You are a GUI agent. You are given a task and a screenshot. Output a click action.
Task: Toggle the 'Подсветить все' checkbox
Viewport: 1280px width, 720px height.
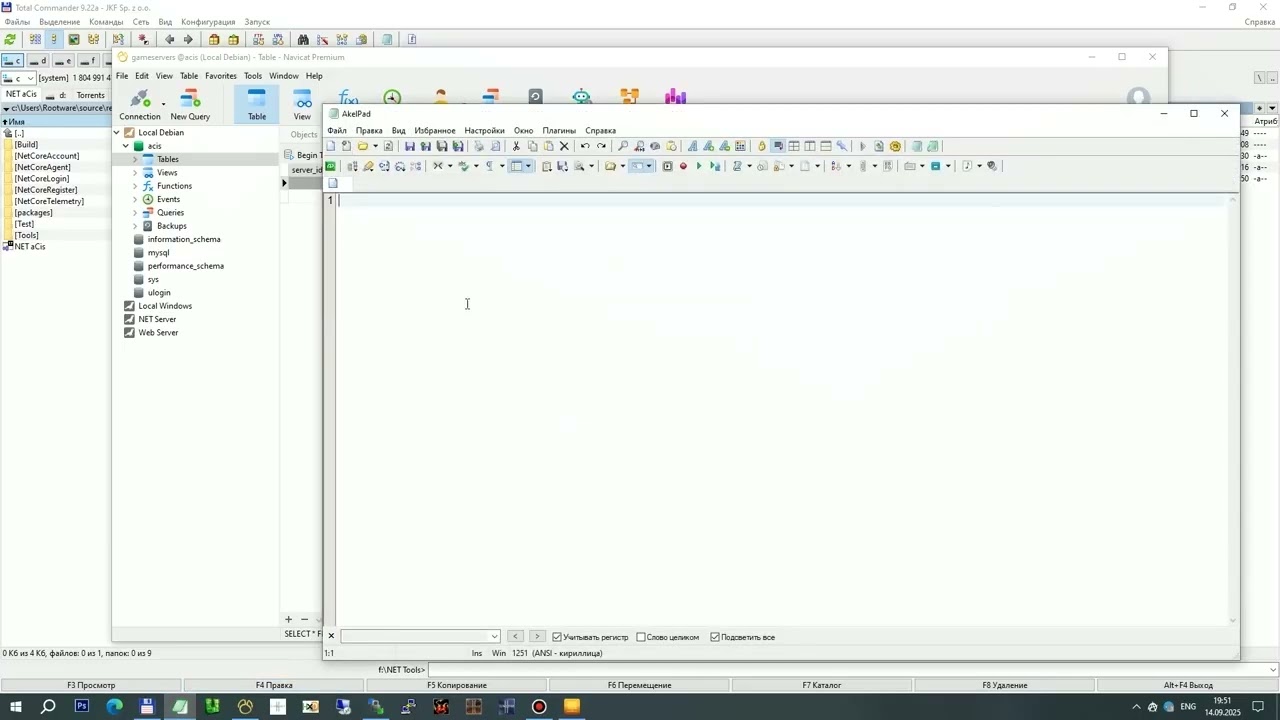pos(715,637)
